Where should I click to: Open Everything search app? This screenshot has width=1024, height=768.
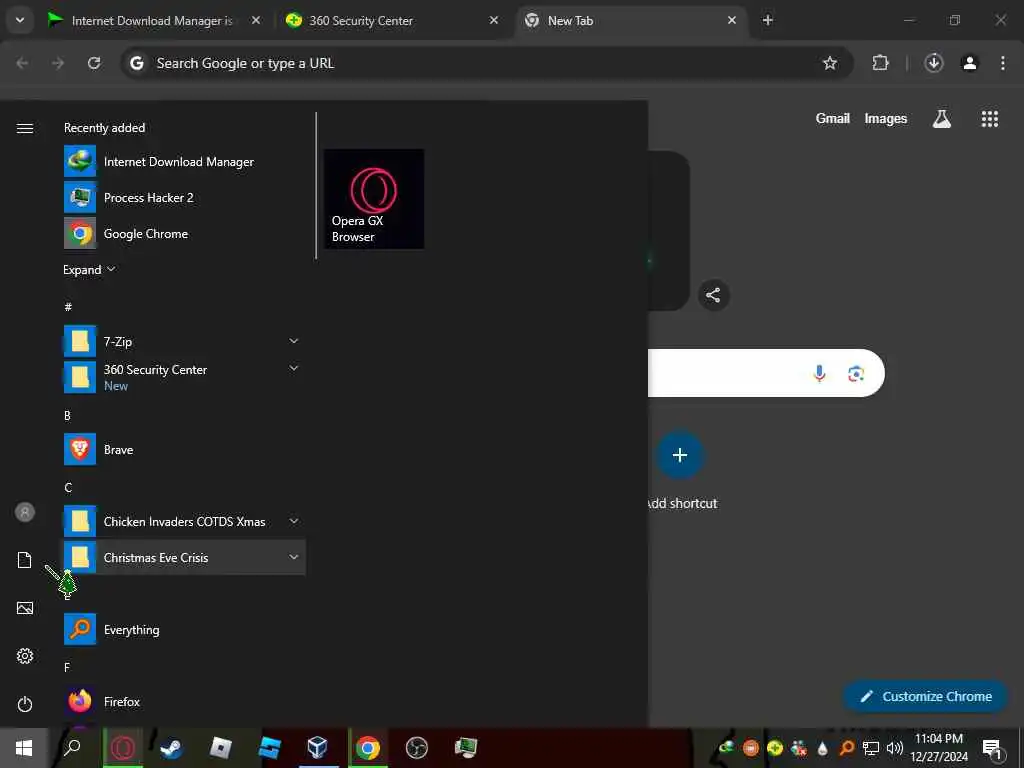point(184,630)
